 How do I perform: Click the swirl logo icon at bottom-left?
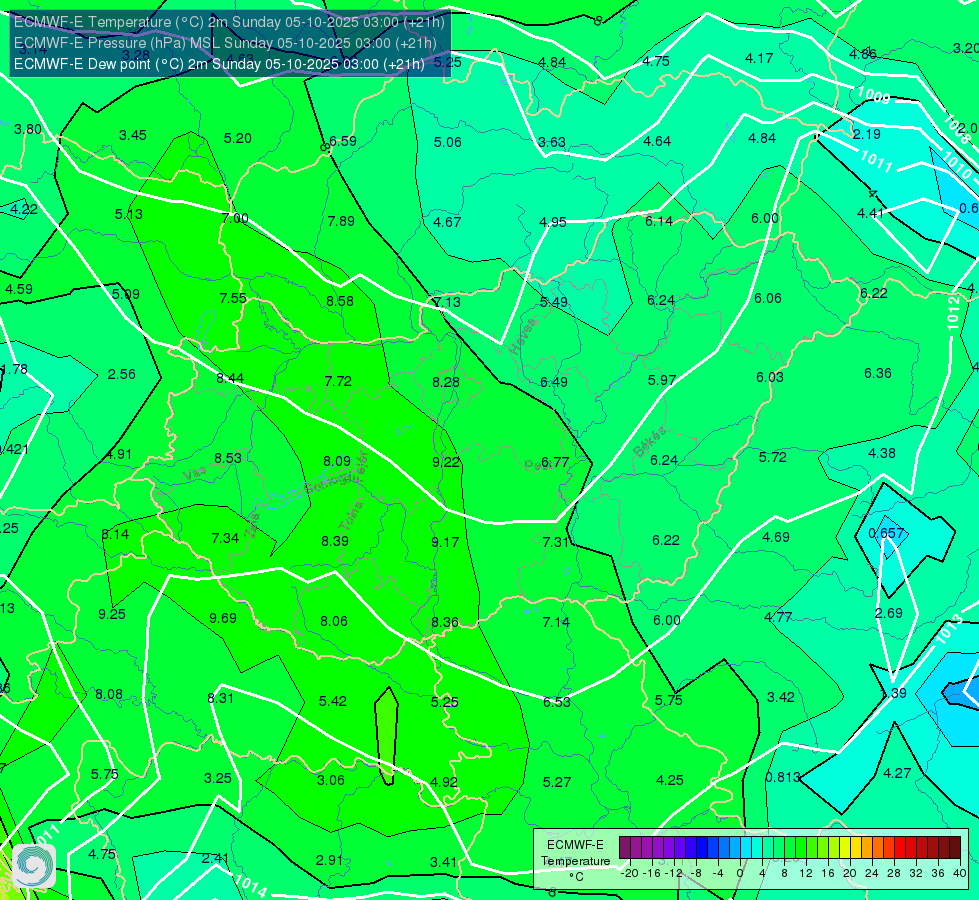34,866
